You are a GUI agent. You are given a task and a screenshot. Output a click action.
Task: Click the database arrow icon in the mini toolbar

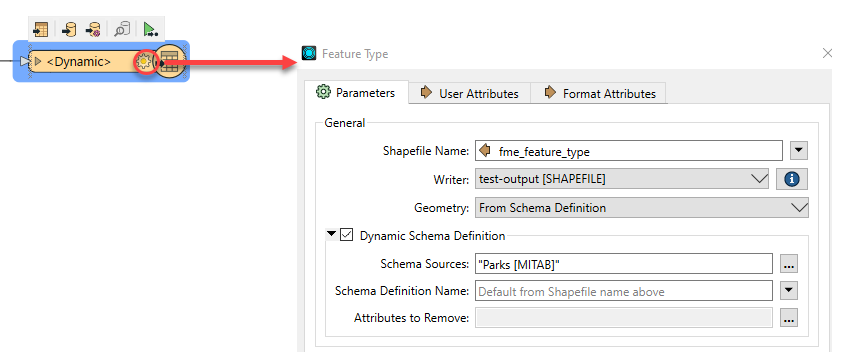[x=69, y=29]
